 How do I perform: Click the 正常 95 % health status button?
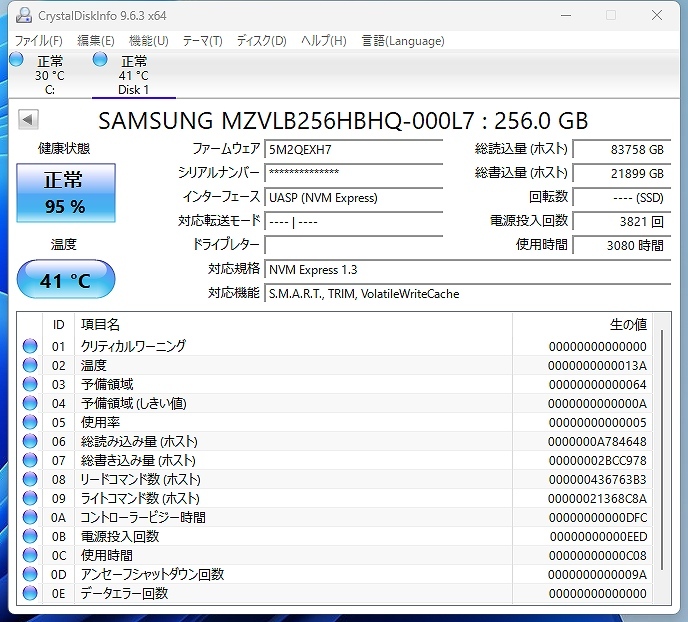66,193
